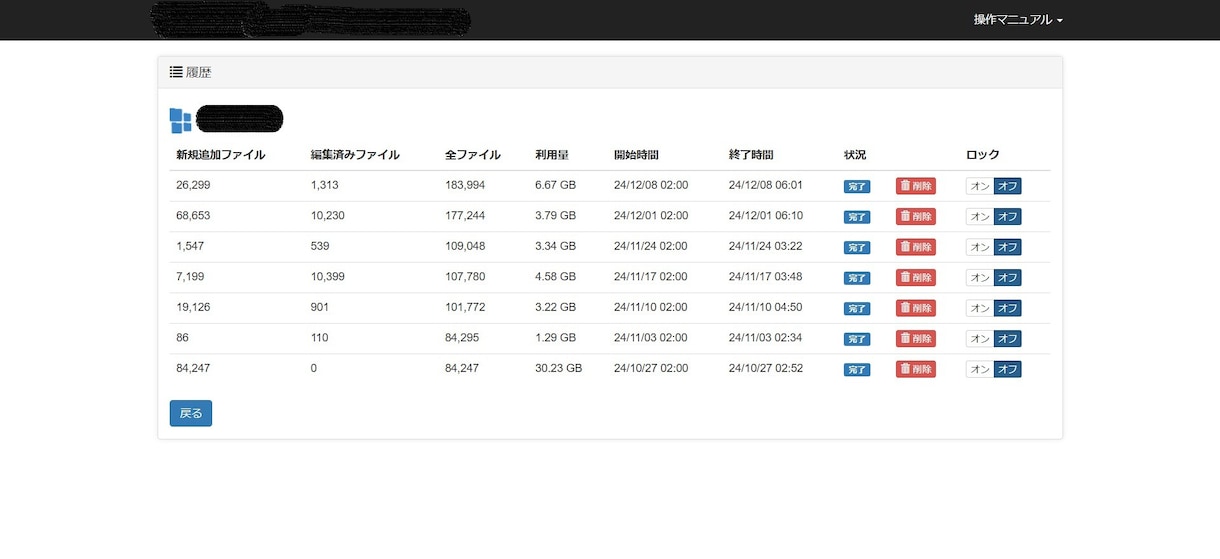
Task: Turn lock オン for the 24/11/03 row
Action: [x=980, y=338]
